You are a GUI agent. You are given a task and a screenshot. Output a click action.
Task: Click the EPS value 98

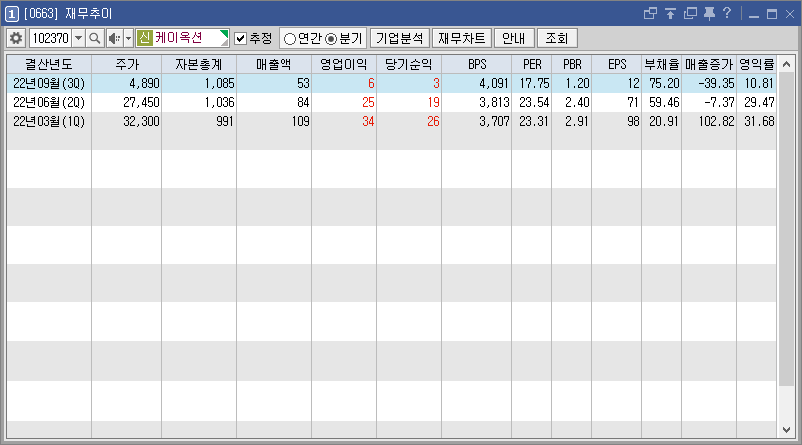[x=633, y=121]
